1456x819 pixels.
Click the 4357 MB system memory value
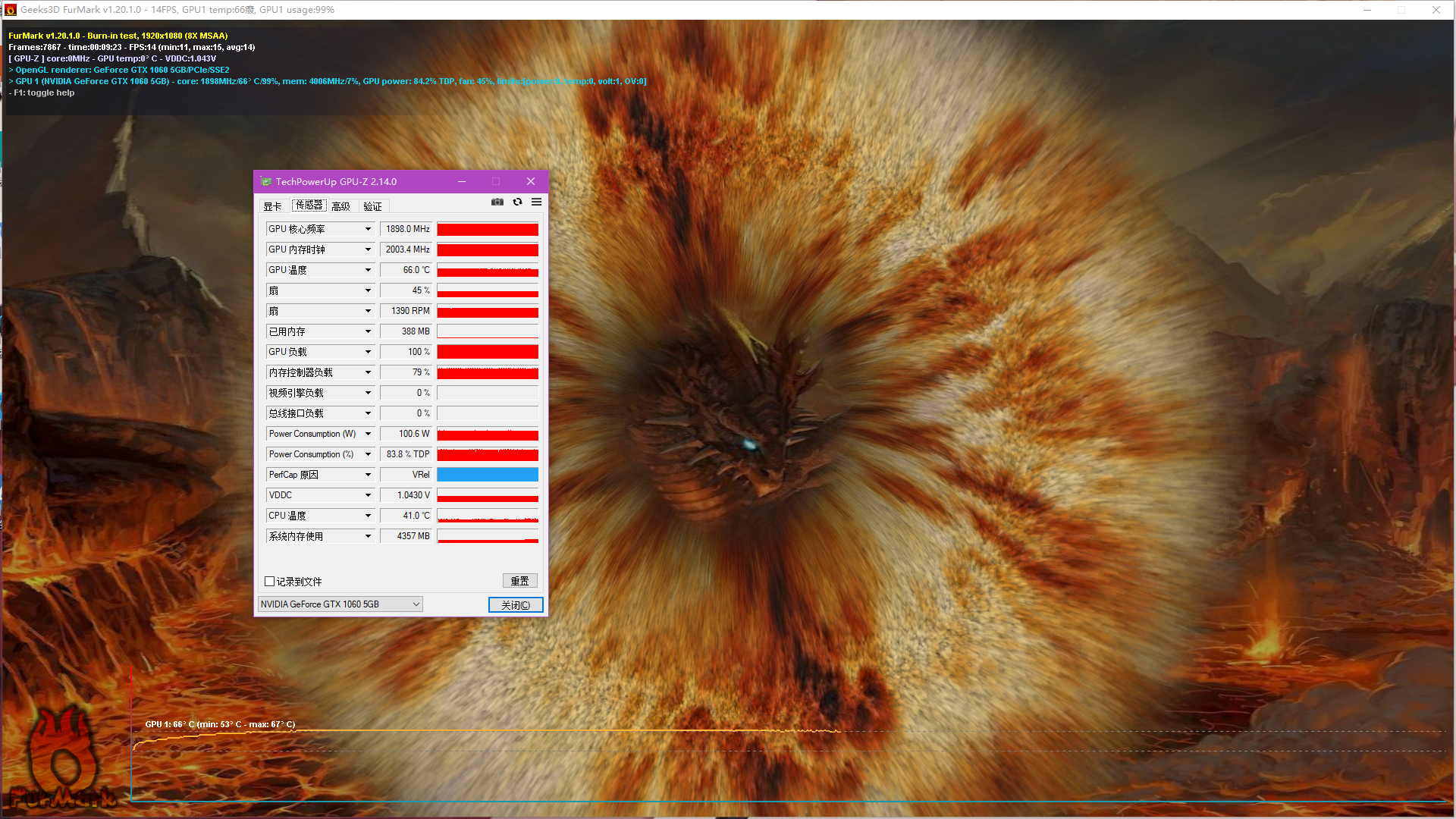pos(406,536)
